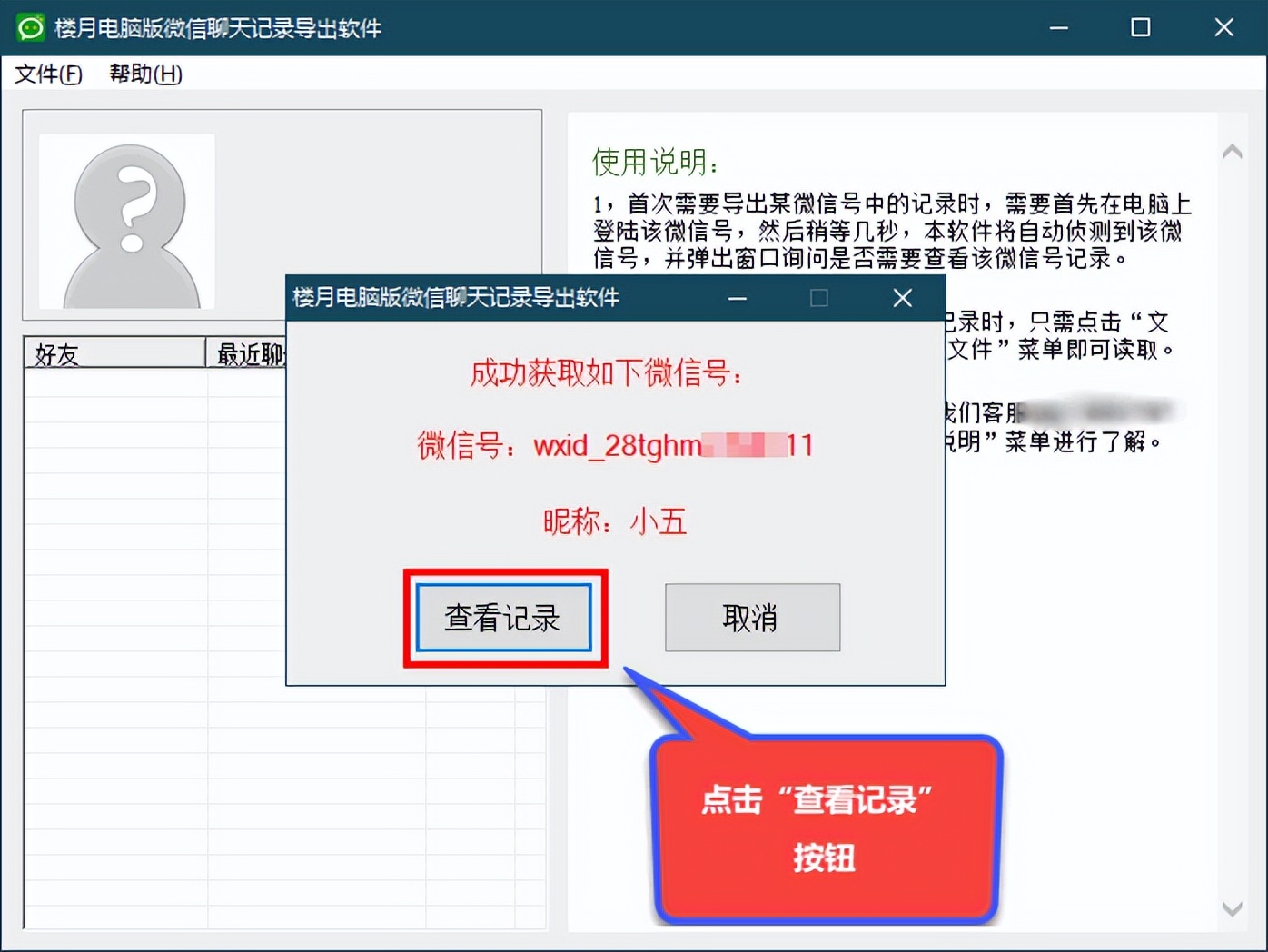This screenshot has width=1268, height=952.
Task: Click the green WeChat icon in the title bar
Action: [x=30, y=27]
